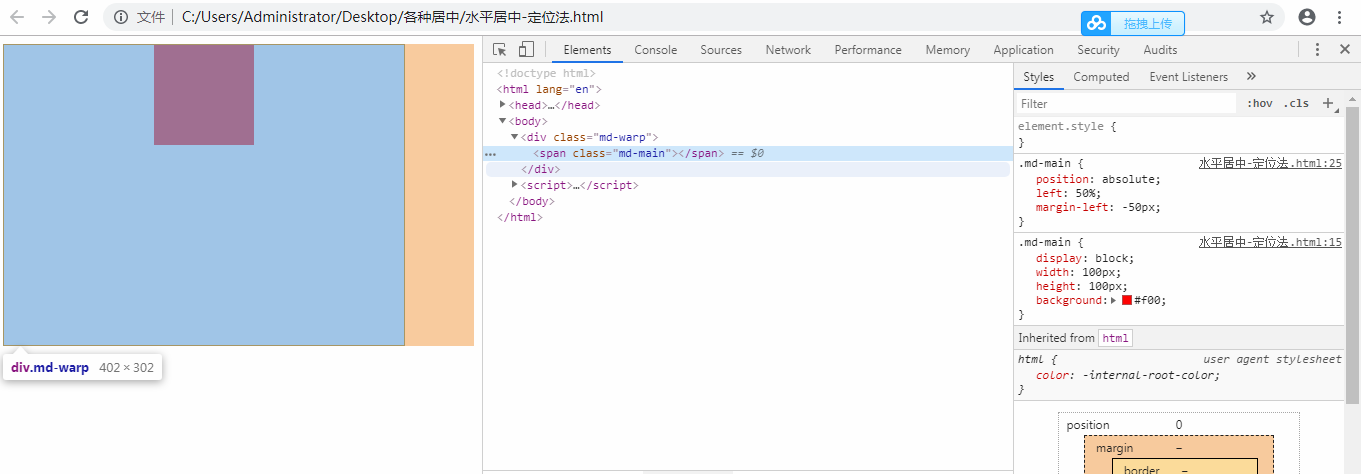
Task: Click display: block declaration
Action: [x=1085, y=258]
